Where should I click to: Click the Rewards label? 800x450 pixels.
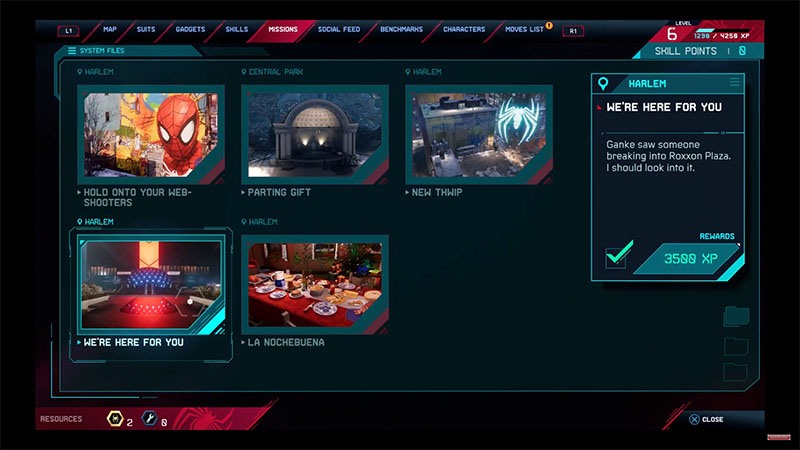(x=717, y=236)
